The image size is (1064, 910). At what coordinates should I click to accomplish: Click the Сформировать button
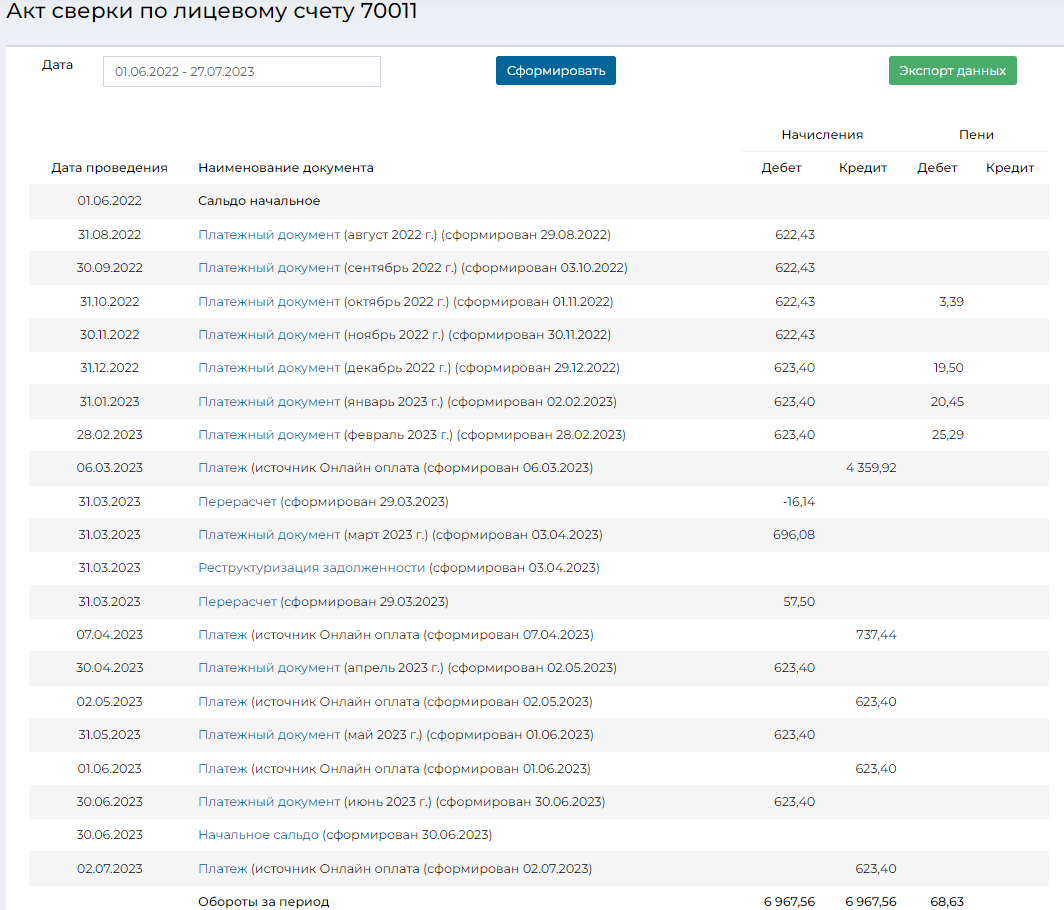(556, 71)
